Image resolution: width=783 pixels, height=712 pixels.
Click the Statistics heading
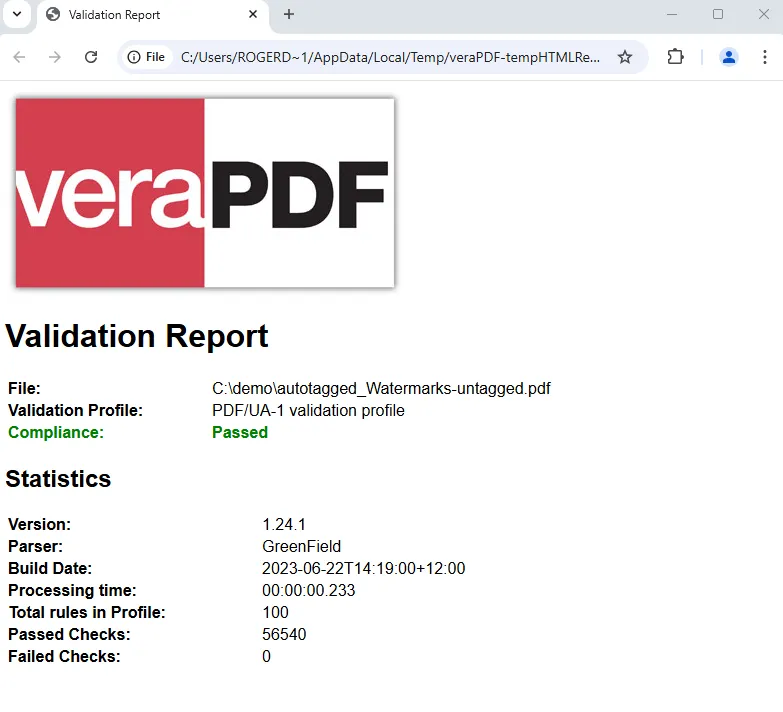(x=58, y=479)
